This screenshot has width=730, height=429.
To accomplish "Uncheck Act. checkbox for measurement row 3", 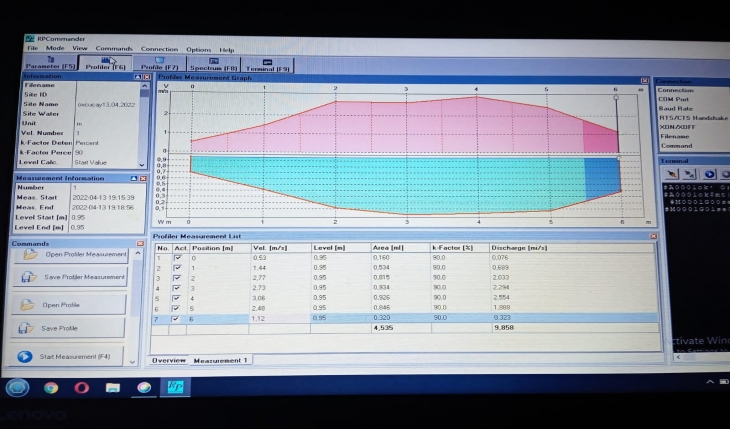I will click(x=177, y=278).
